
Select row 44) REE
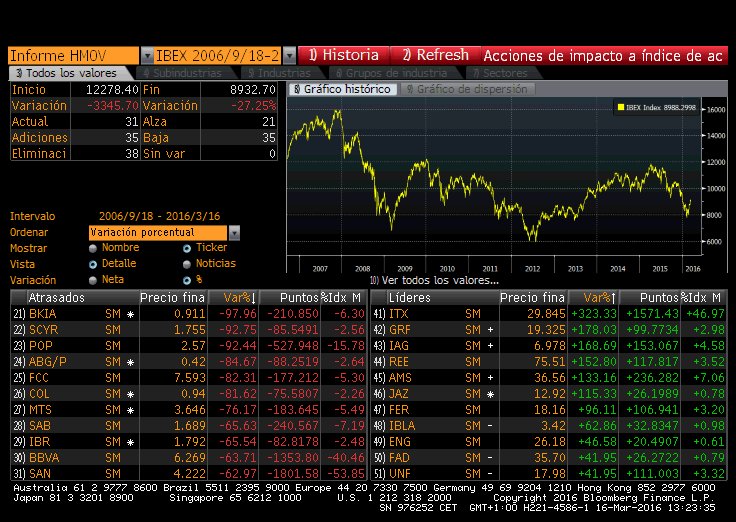tap(549, 361)
